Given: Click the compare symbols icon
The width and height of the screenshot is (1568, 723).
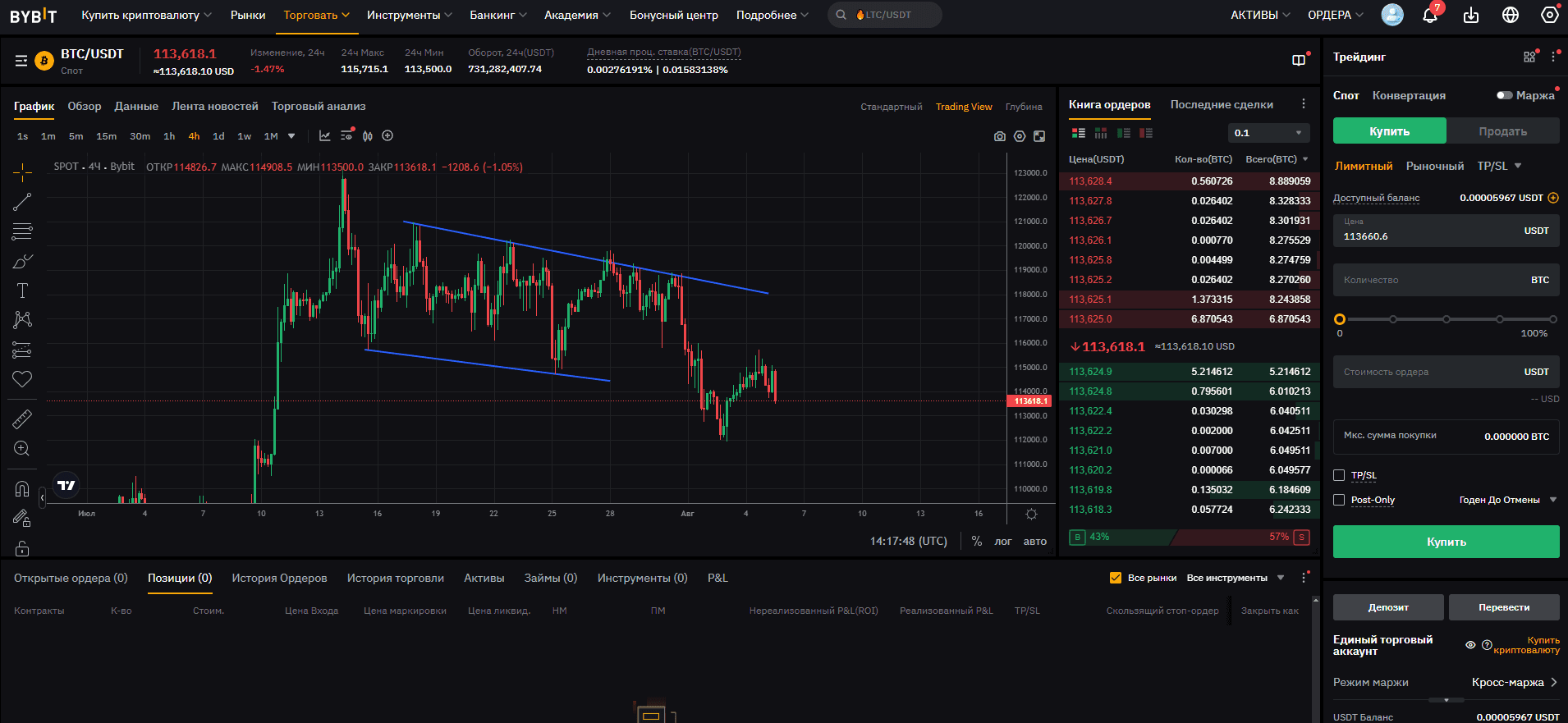Looking at the screenshot, I should tap(387, 135).
